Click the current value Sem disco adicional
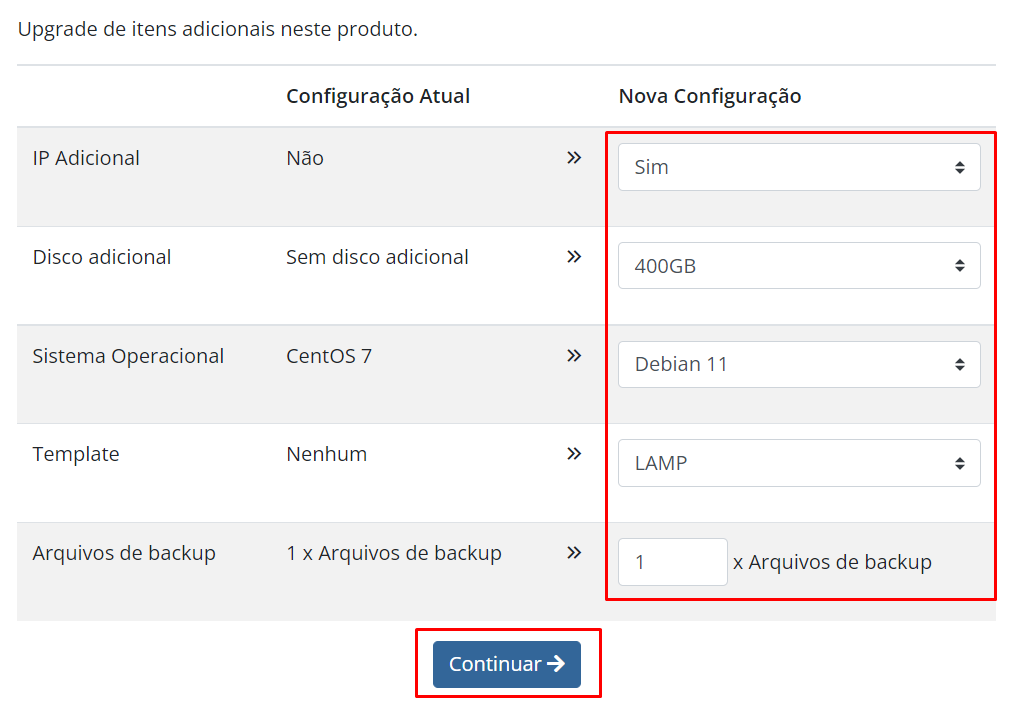Image resolution: width=1012 pixels, height=720 pixels. (377, 257)
